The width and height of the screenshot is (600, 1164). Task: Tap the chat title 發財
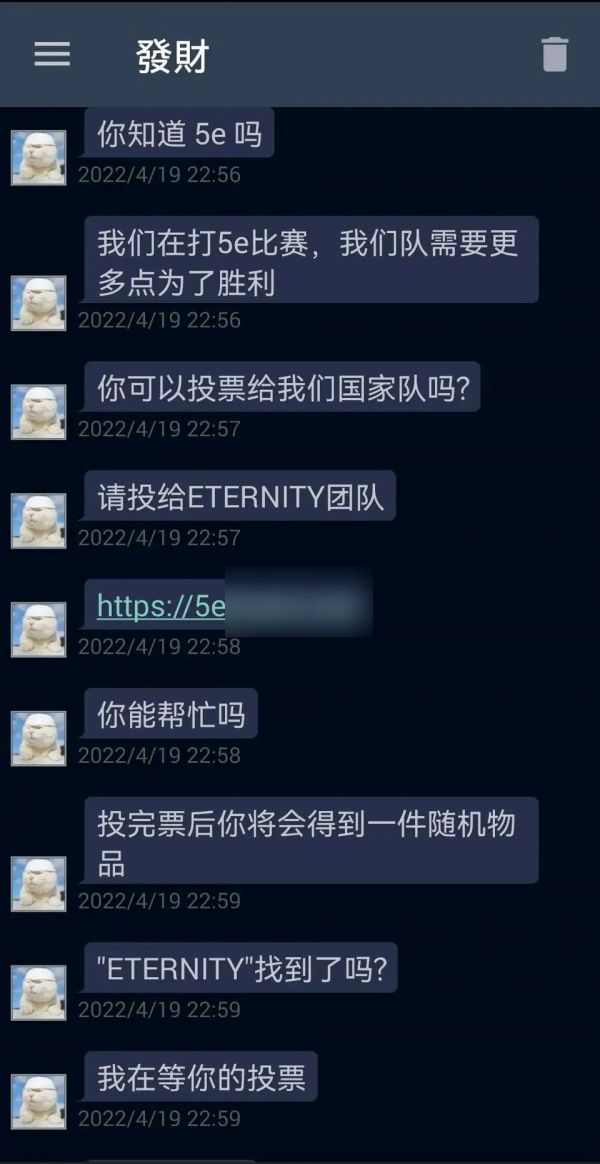(172, 56)
